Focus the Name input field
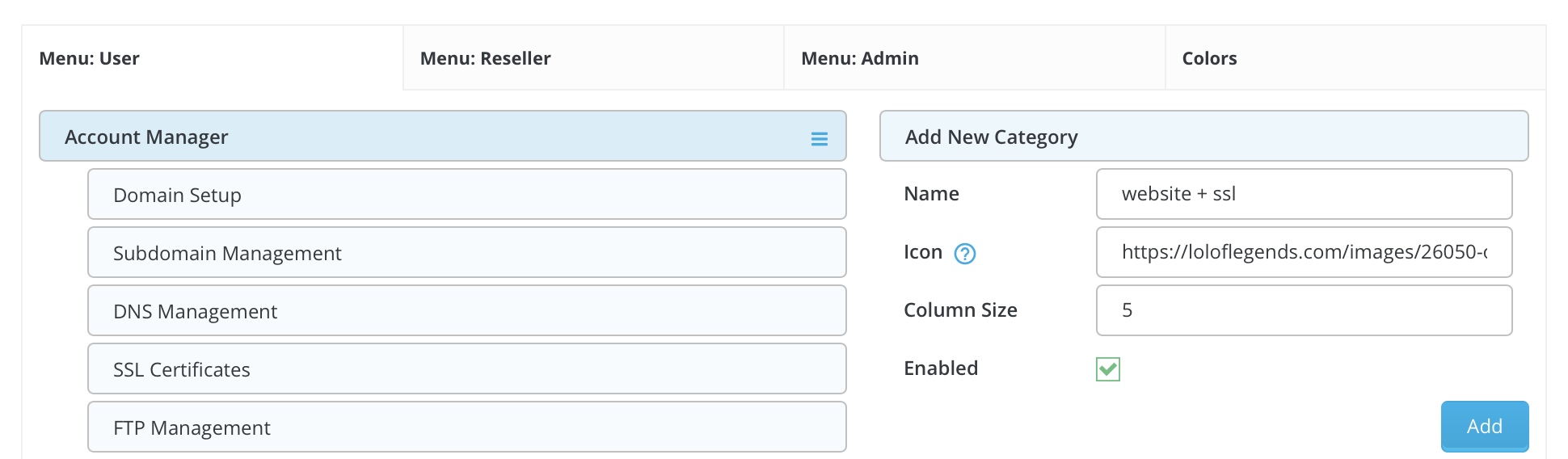This screenshot has width=1568, height=459. point(1304,194)
